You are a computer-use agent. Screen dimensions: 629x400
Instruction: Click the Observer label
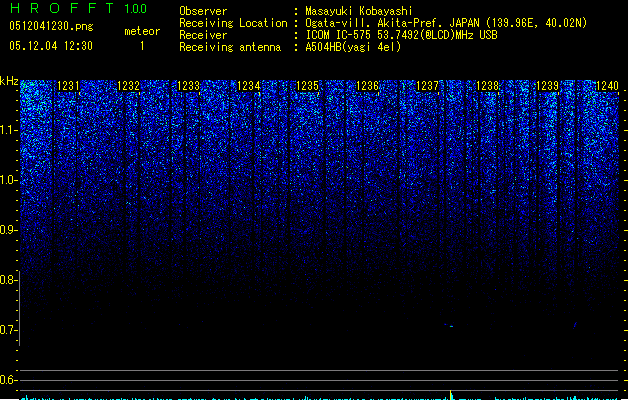click(203, 11)
